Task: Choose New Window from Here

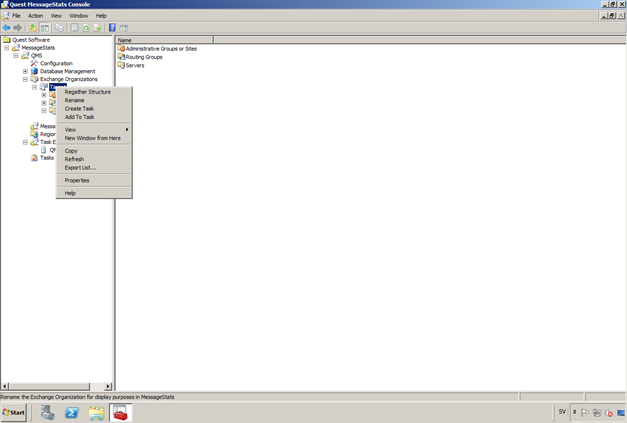Action: click(x=94, y=138)
